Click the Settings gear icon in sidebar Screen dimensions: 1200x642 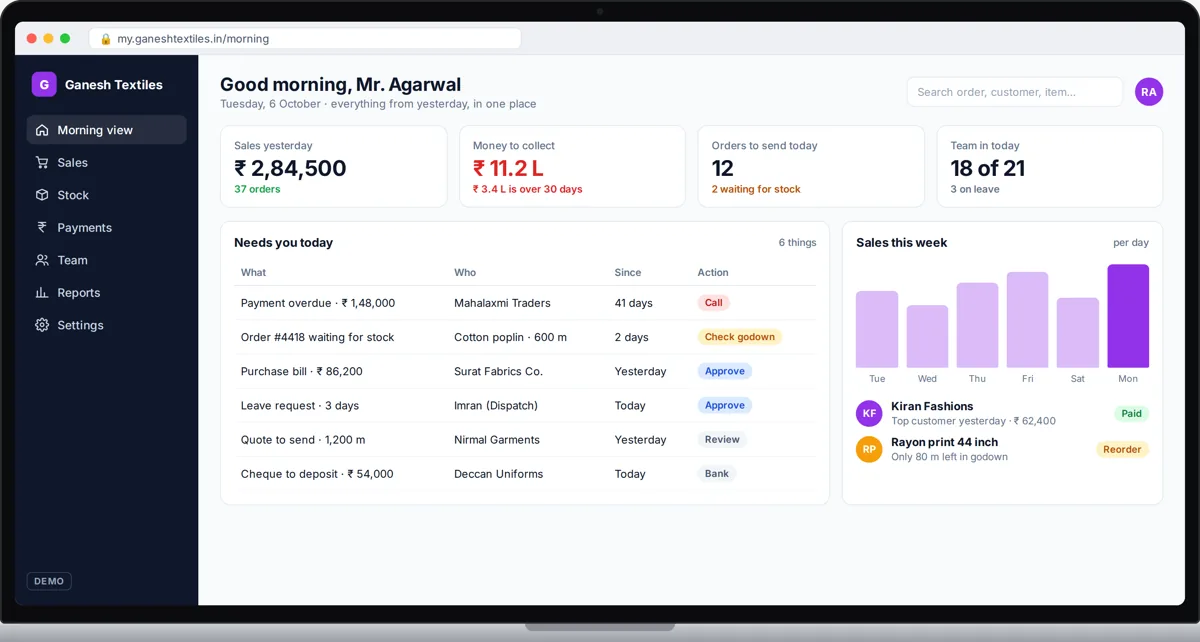click(42, 325)
